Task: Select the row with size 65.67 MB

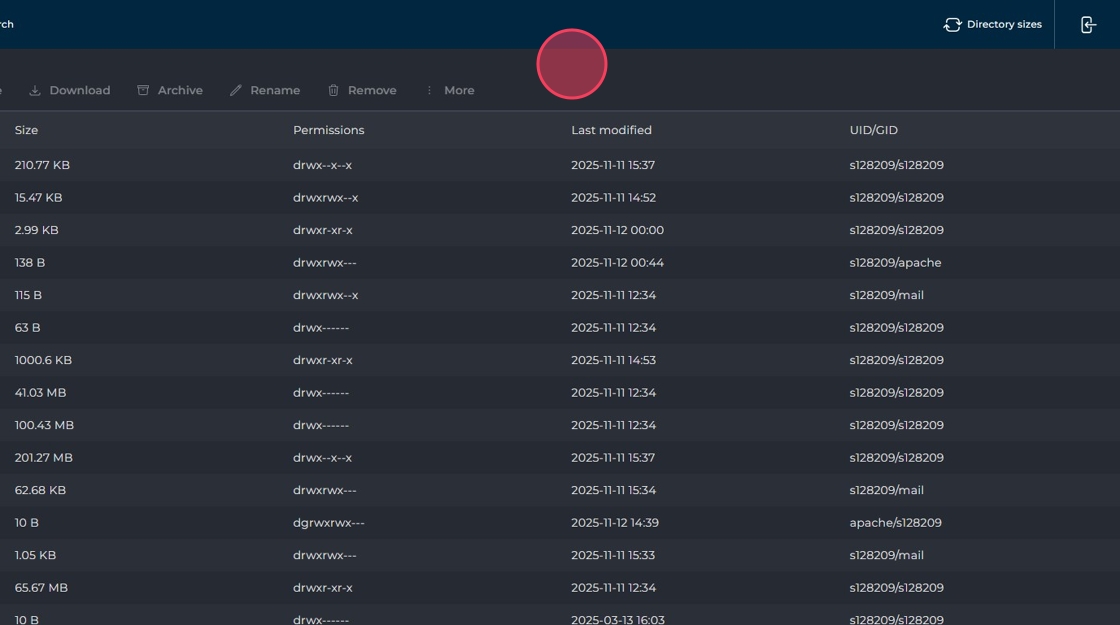Action: tap(41, 588)
